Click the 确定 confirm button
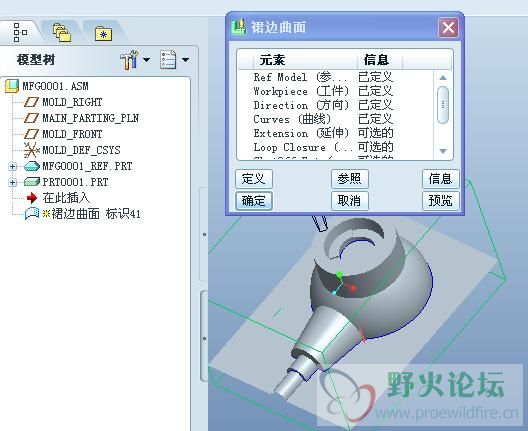 coord(254,201)
